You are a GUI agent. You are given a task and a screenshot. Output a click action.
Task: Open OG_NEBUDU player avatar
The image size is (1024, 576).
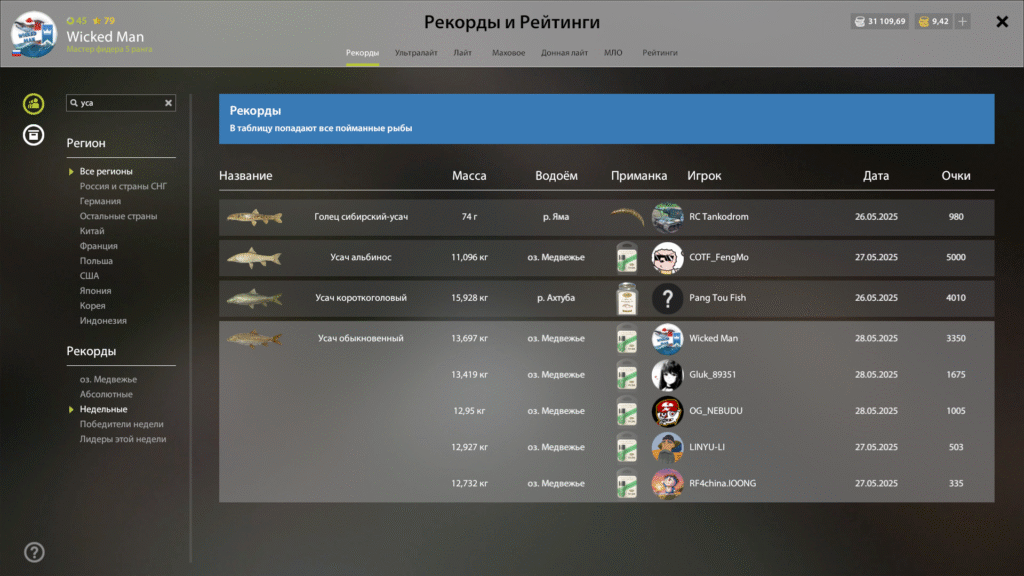(667, 411)
